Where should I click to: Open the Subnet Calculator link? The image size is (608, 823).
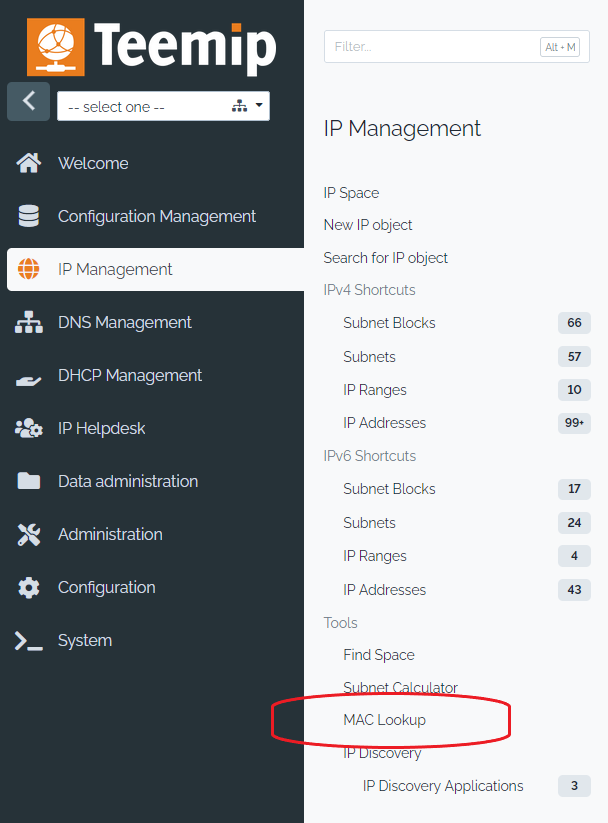click(400, 688)
